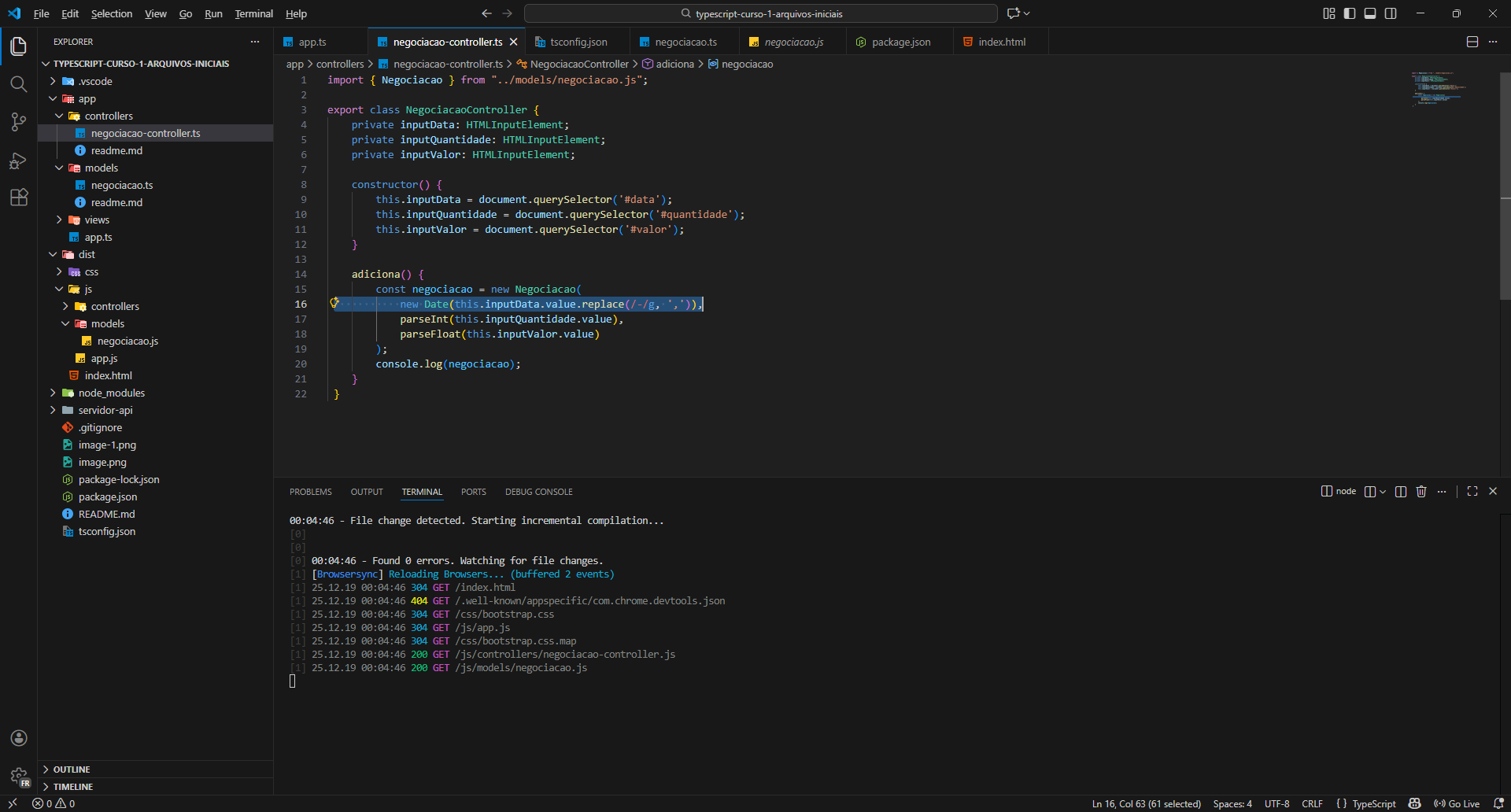Image resolution: width=1511 pixels, height=812 pixels.
Task: Expand the node_modules folder
Action: pyautogui.click(x=111, y=393)
